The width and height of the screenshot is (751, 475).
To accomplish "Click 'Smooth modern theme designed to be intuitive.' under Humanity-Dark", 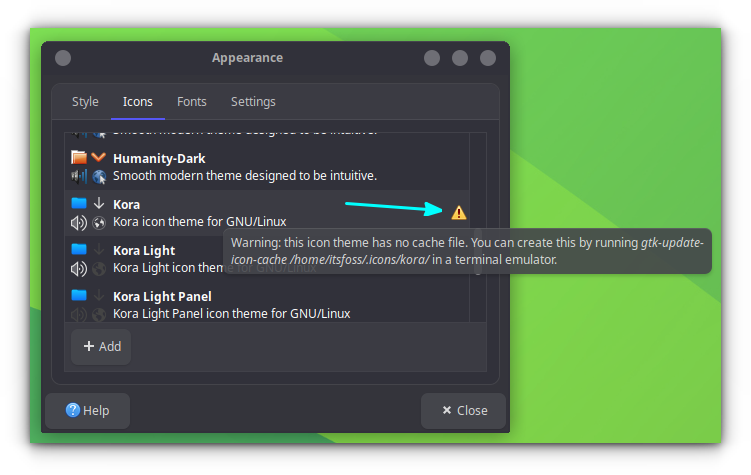I will pyautogui.click(x=245, y=176).
